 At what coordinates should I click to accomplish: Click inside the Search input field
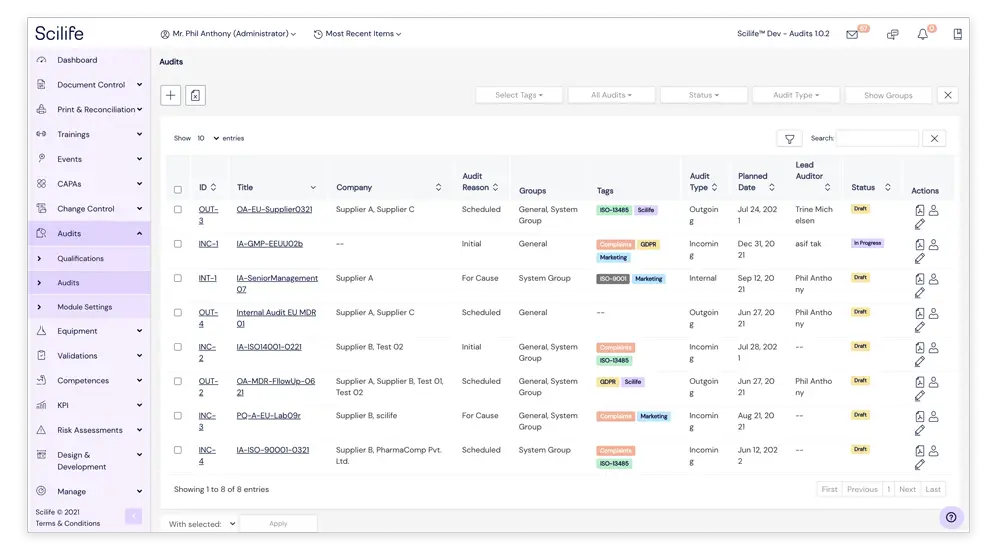click(x=878, y=138)
